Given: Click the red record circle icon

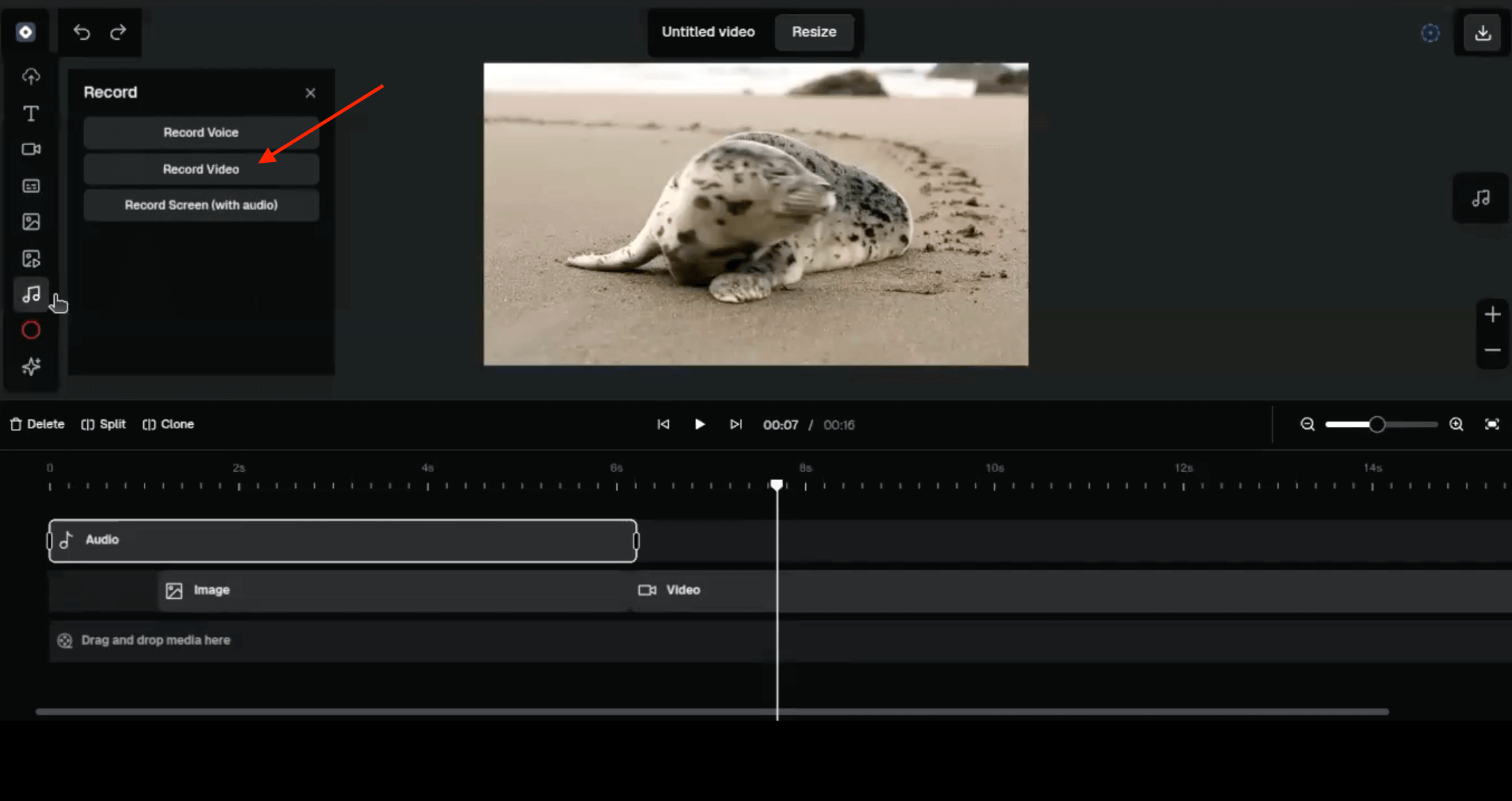Looking at the screenshot, I should click(31, 330).
